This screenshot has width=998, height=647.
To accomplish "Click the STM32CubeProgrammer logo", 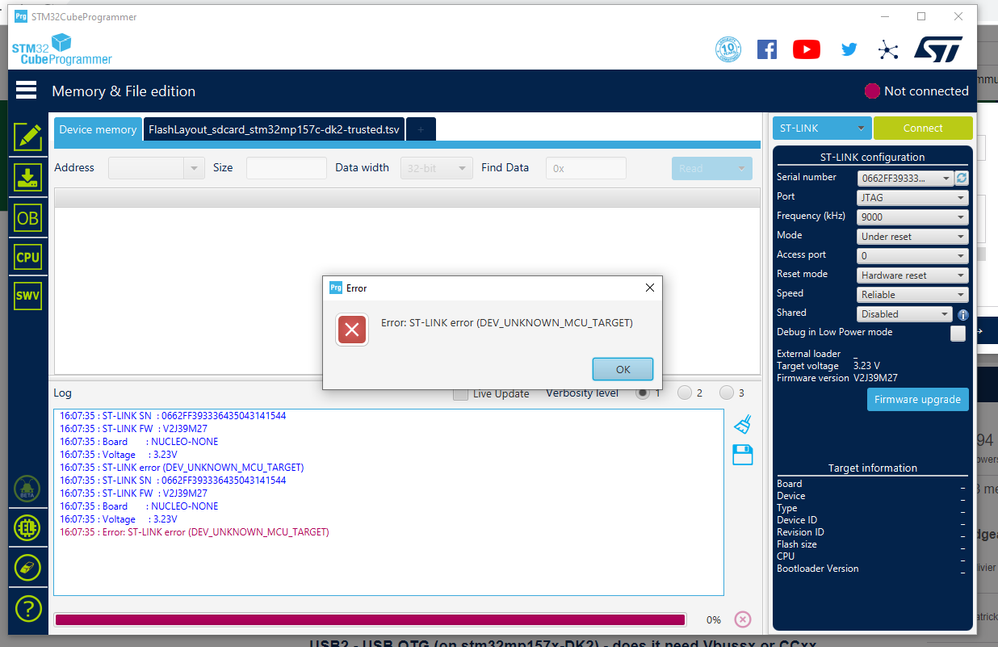I will point(62,50).
